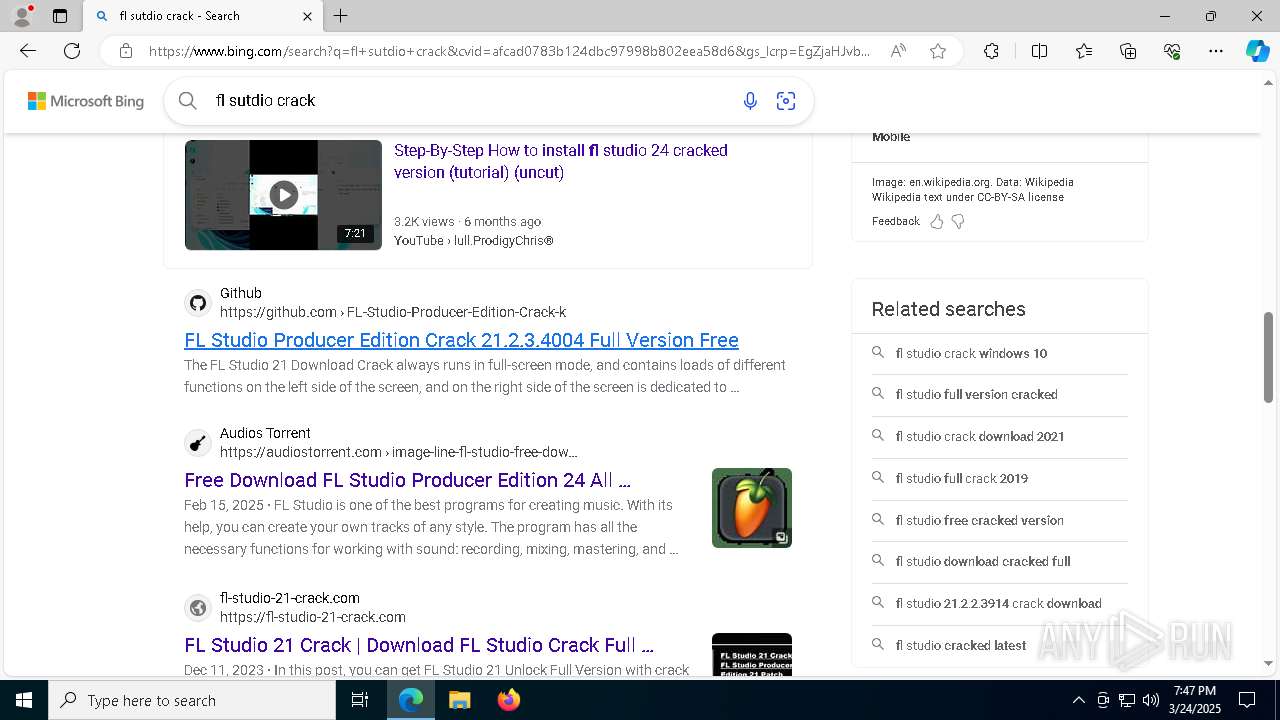Open 'Step-By-Step How to install fl studio 24' link
The width and height of the screenshot is (1280, 720).
[x=561, y=161]
